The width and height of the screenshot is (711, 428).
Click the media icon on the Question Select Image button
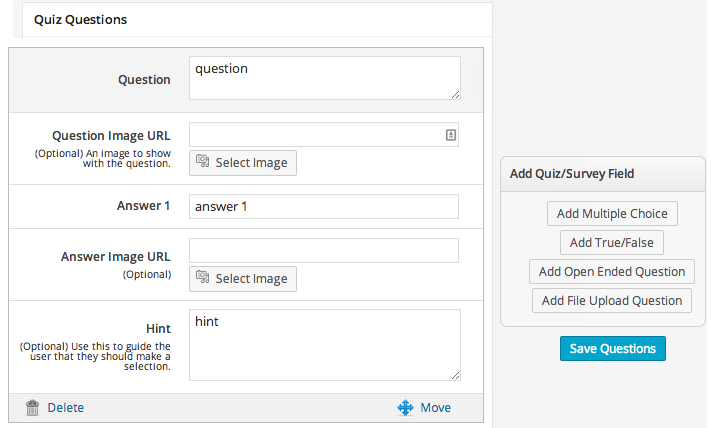tap(202, 161)
